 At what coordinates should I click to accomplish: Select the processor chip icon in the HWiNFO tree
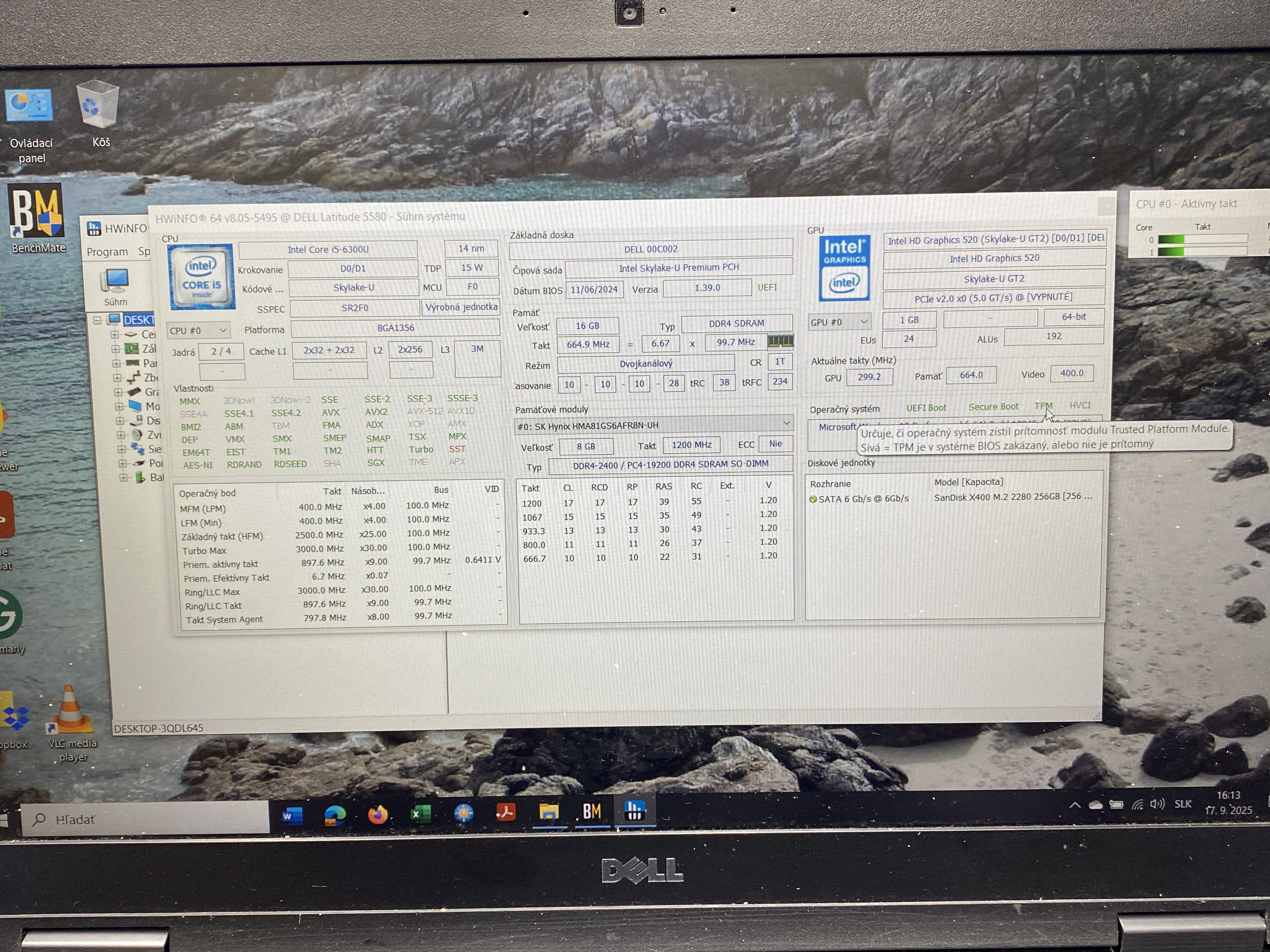[x=131, y=334]
